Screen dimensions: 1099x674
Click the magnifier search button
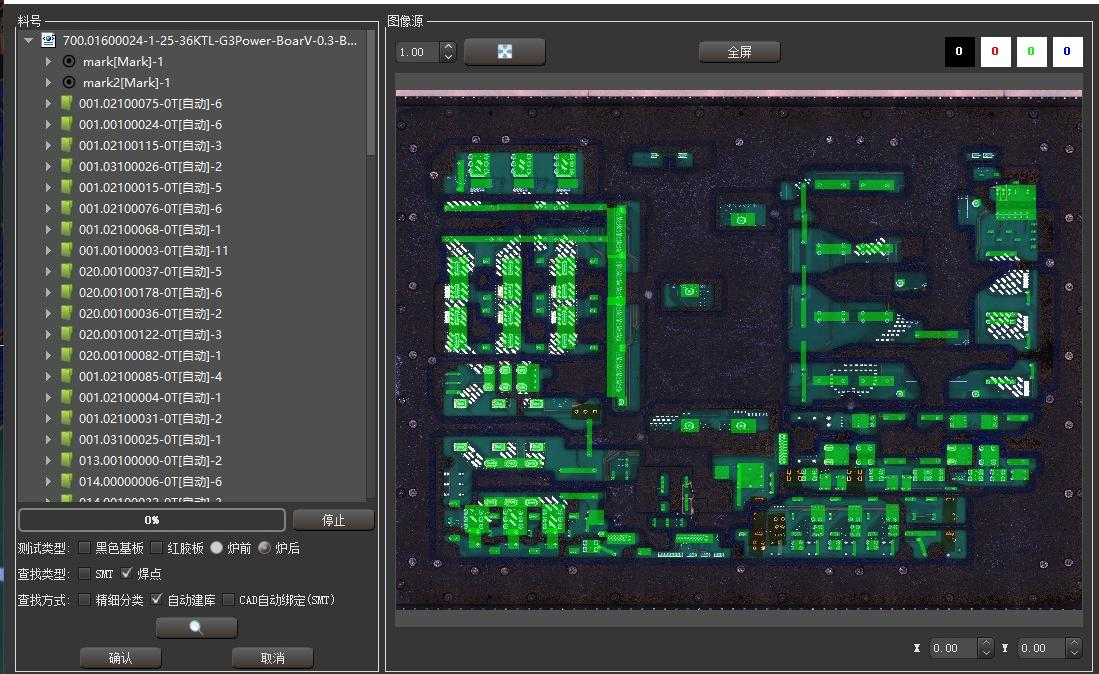pyautogui.click(x=196, y=628)
